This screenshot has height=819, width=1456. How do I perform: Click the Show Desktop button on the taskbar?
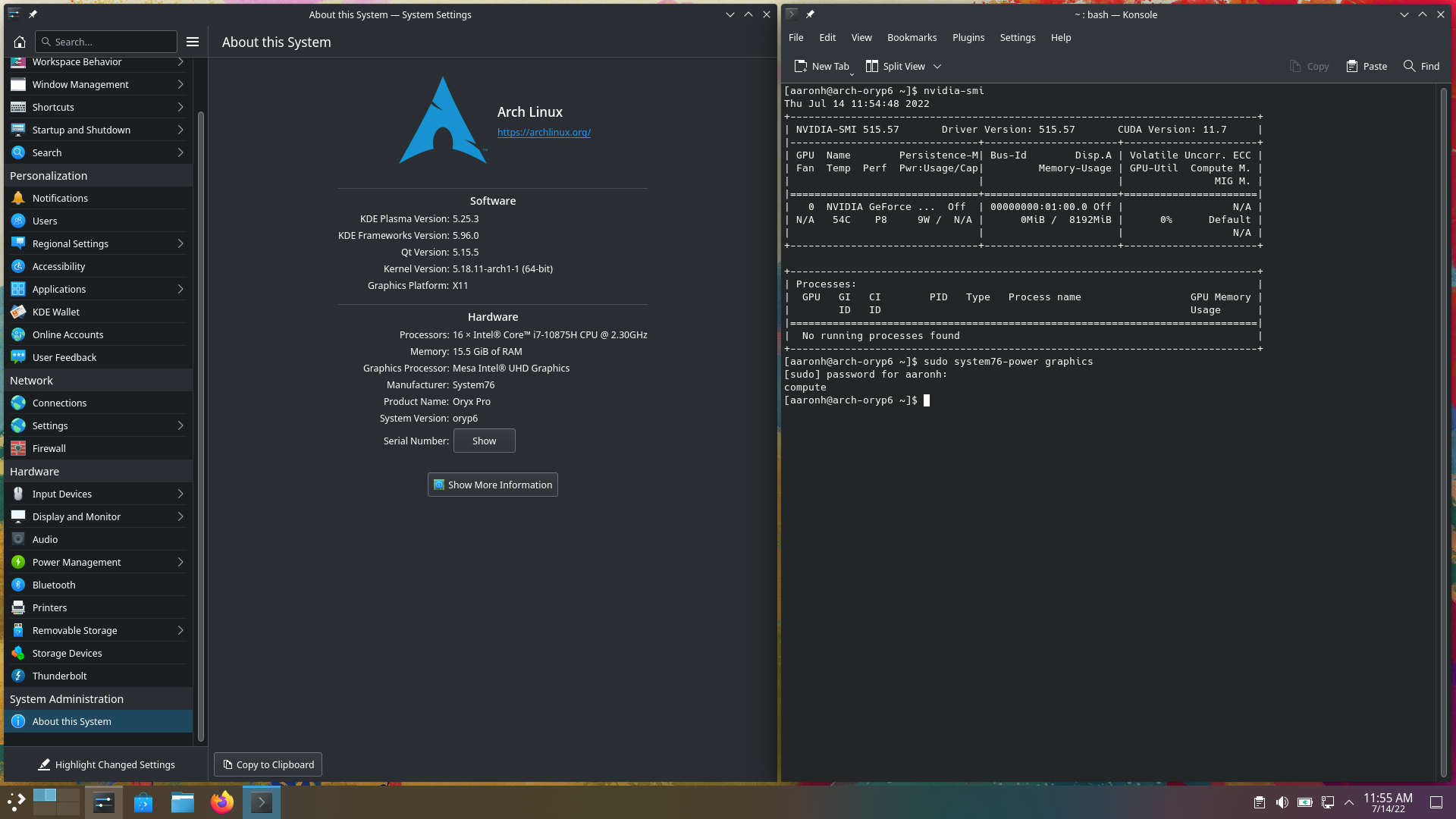pos(1436,802)
